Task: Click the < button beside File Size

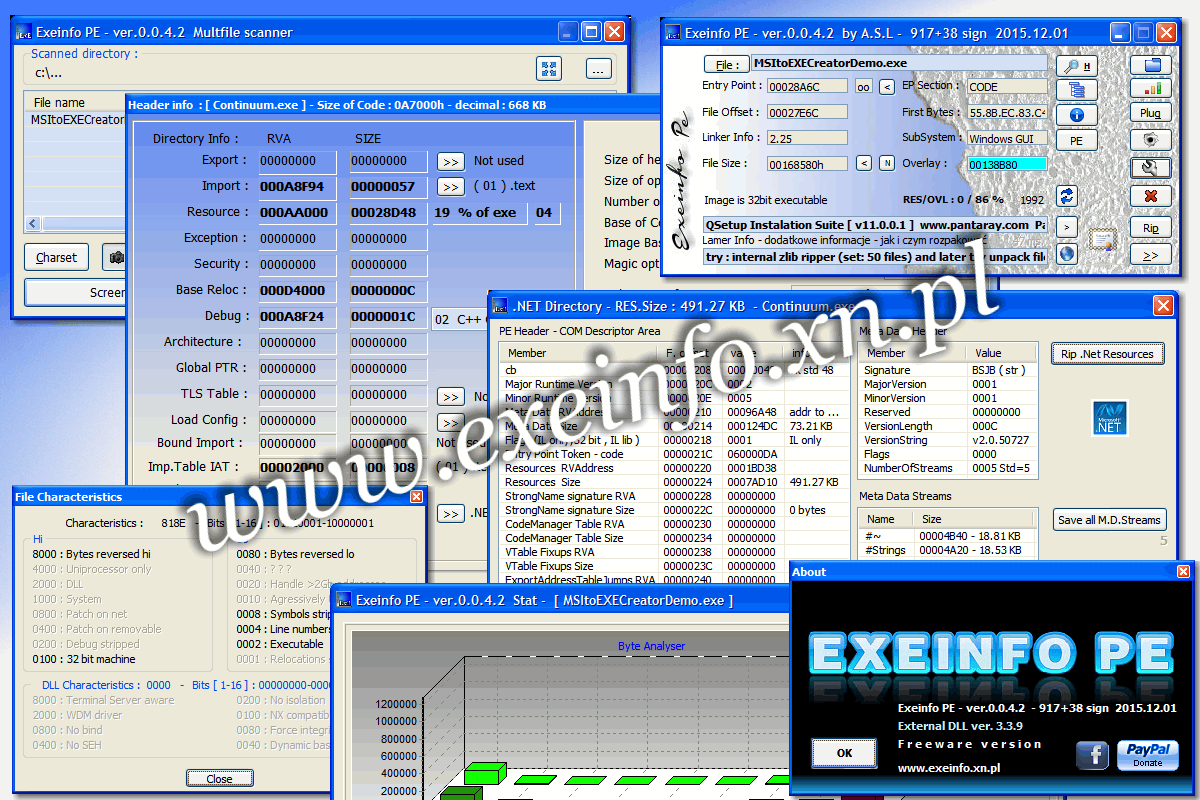Action: (864, 163)
